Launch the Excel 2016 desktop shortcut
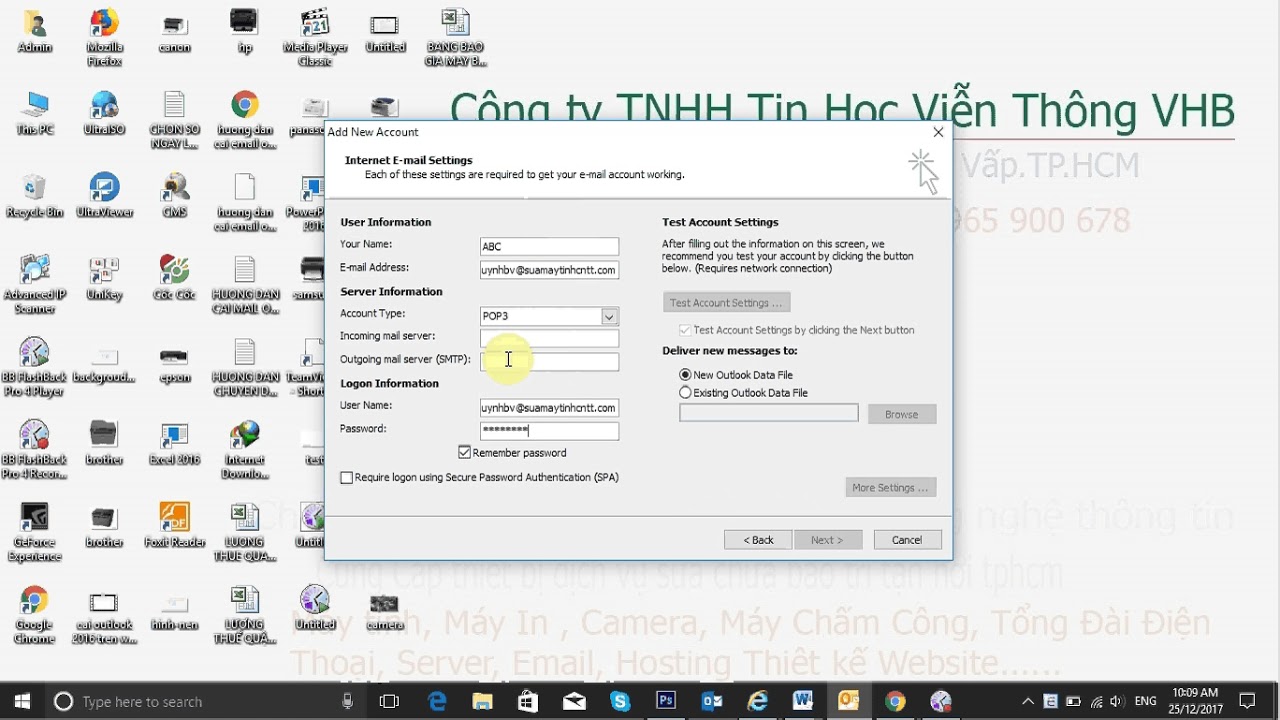The width and height of the screenshot is (1280, 720). [x=174, y=443]
